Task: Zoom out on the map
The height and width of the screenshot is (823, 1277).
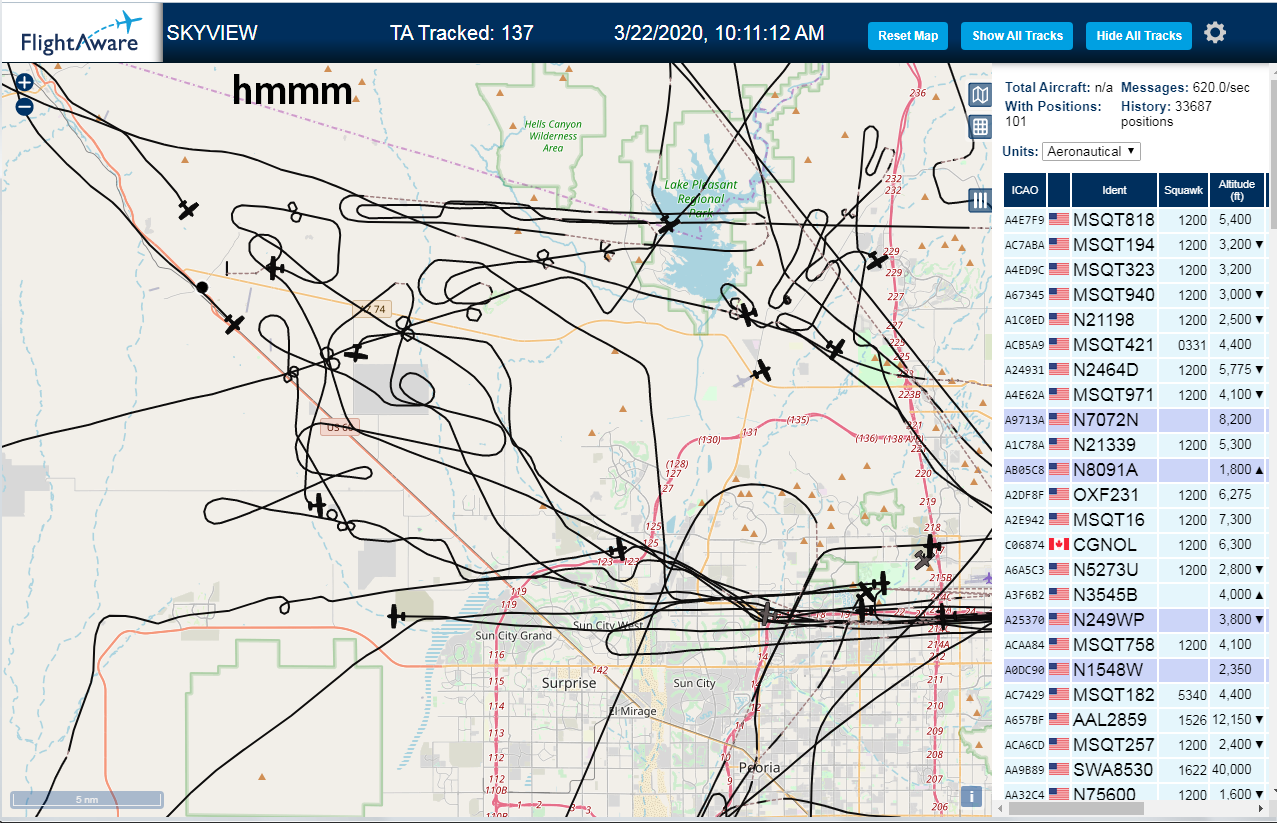Action: [x=24, y=106]
